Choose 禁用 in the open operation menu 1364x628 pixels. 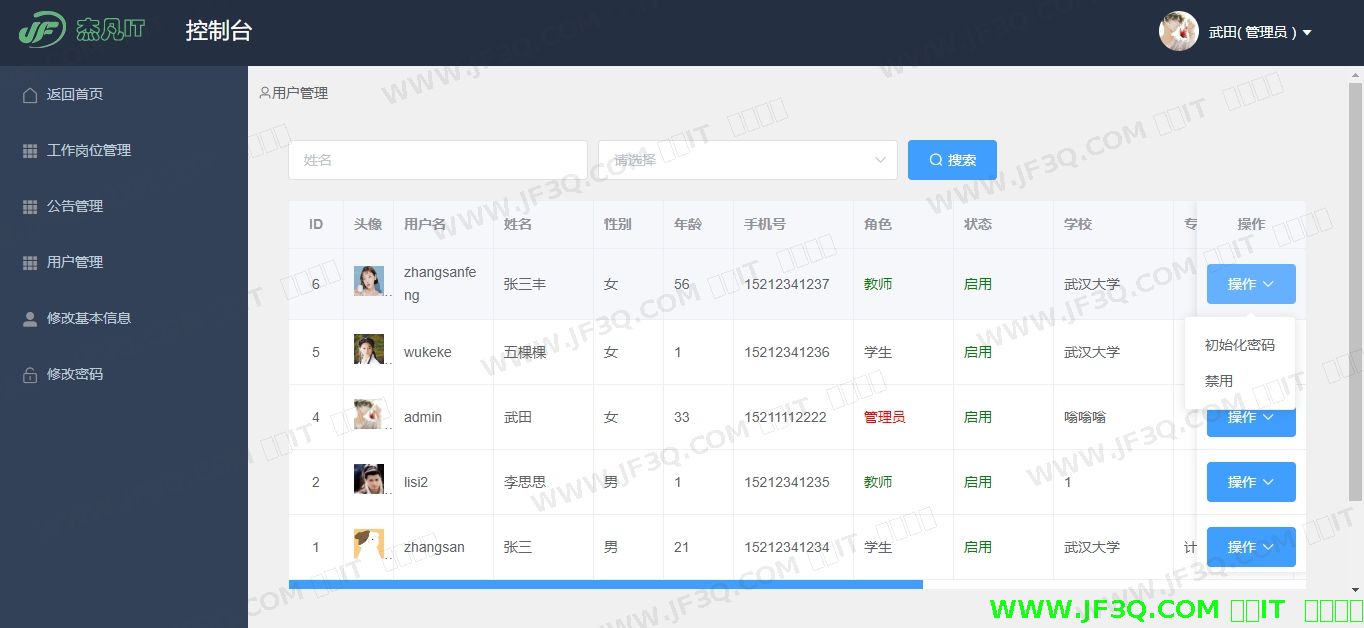(x=1219, y=381)
